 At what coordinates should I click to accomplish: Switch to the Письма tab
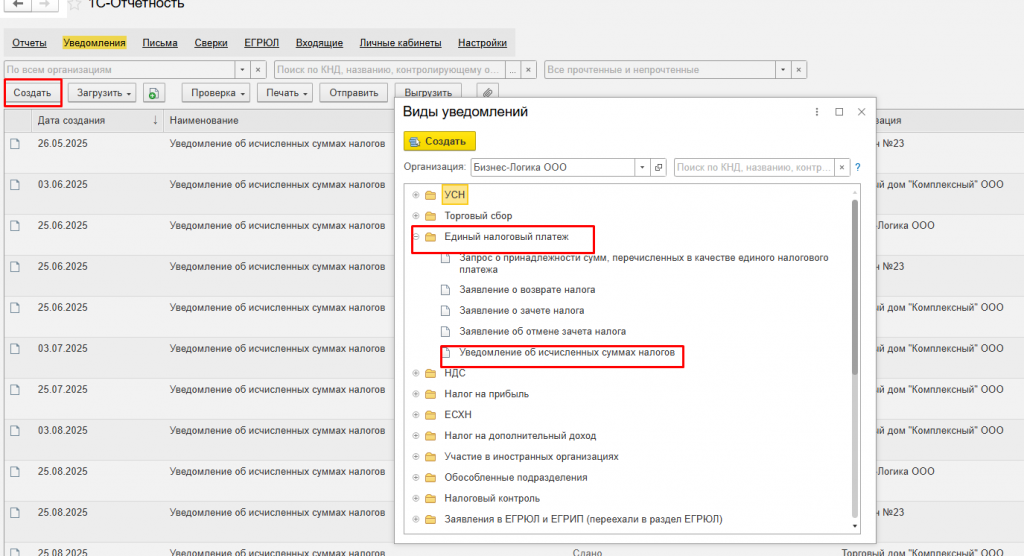coord(160,42)
